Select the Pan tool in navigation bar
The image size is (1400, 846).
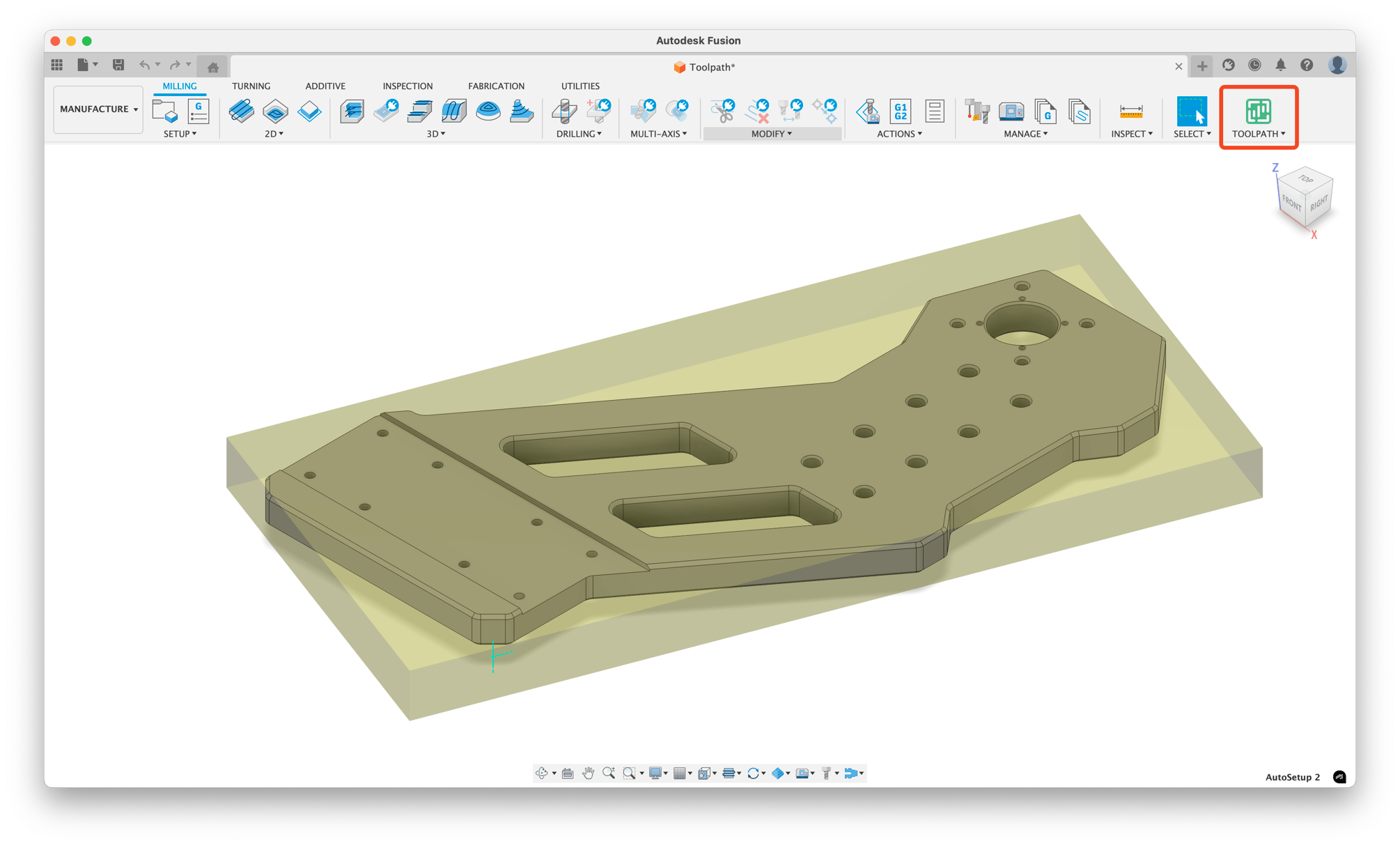pyautogui.click(x=589, y=773)
